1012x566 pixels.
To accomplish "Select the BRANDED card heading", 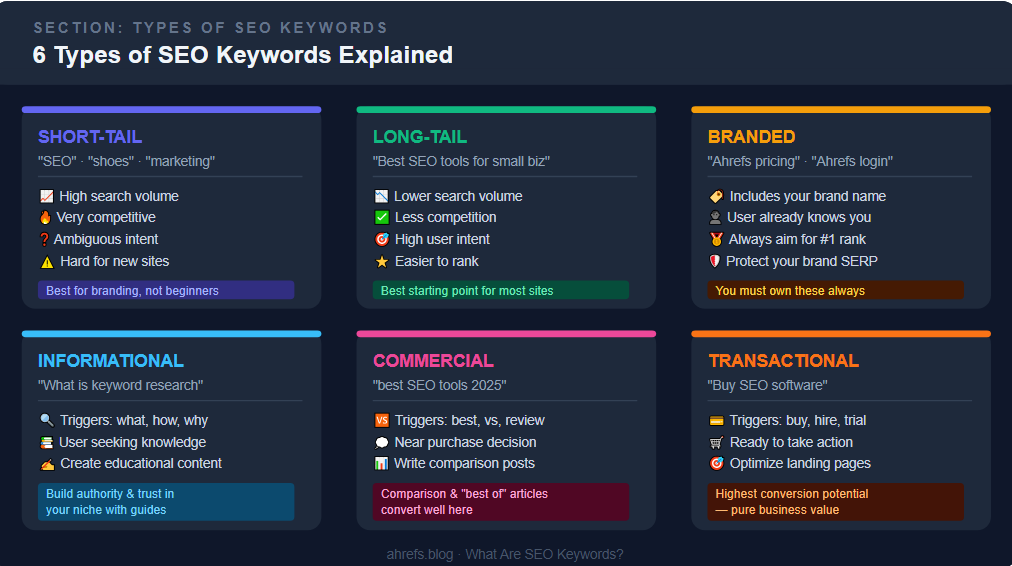I will [751, 137].
